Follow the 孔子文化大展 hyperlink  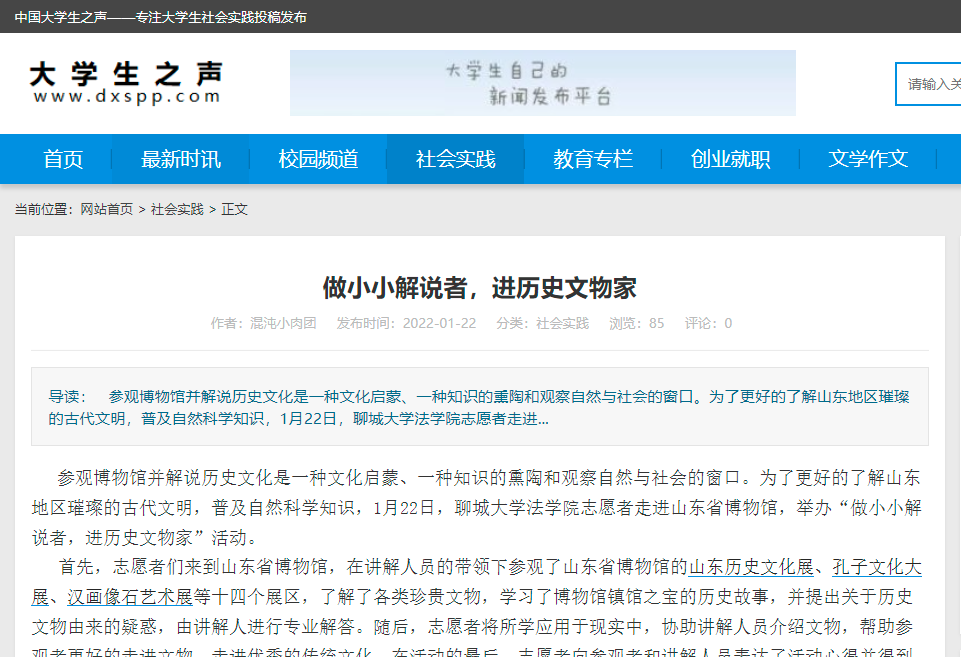pyautogui.click(x=876, y=568)
